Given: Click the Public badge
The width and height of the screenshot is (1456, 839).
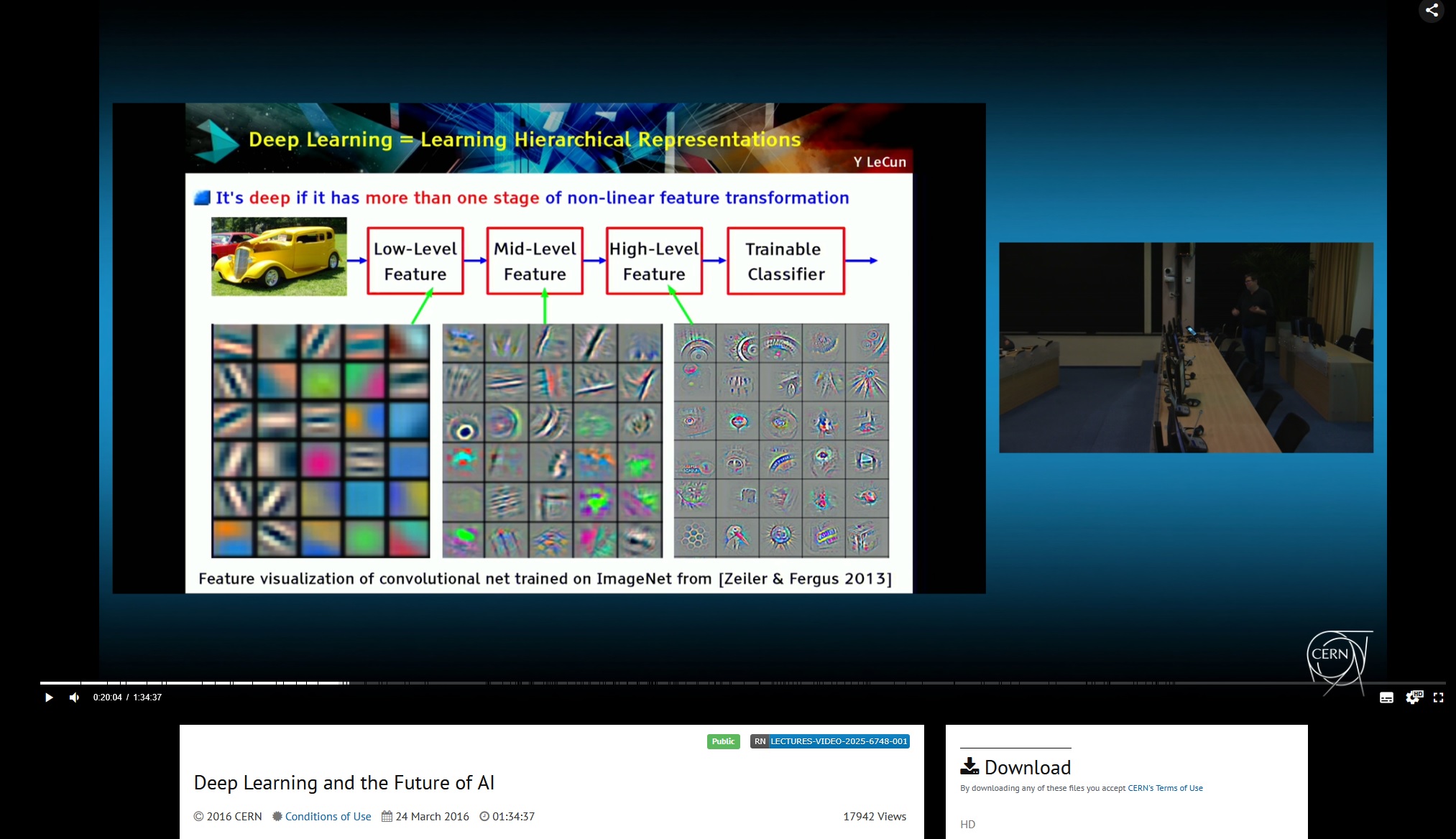Looking at the screenshot, I should tap(723, 741).
